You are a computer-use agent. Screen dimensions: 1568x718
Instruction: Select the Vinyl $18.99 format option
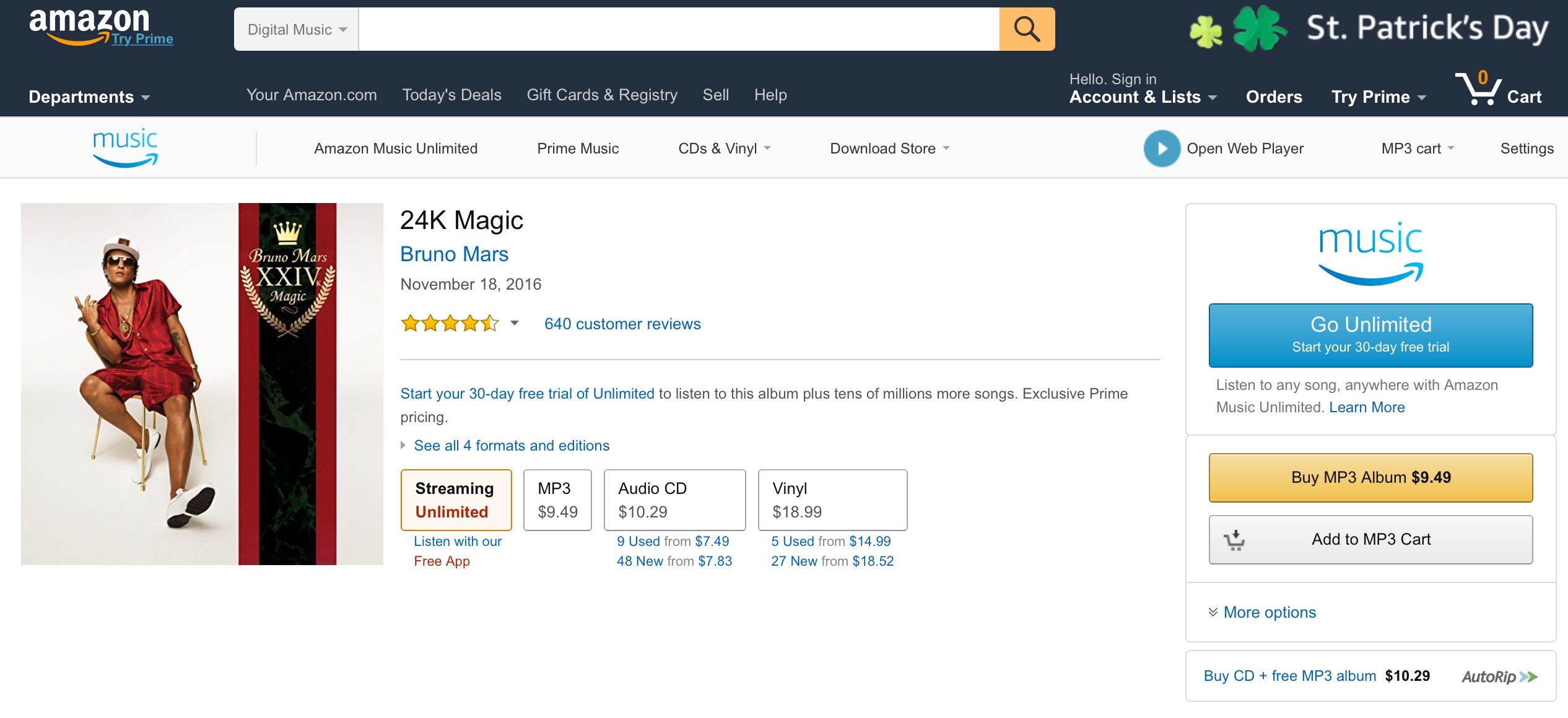point(832,500)
